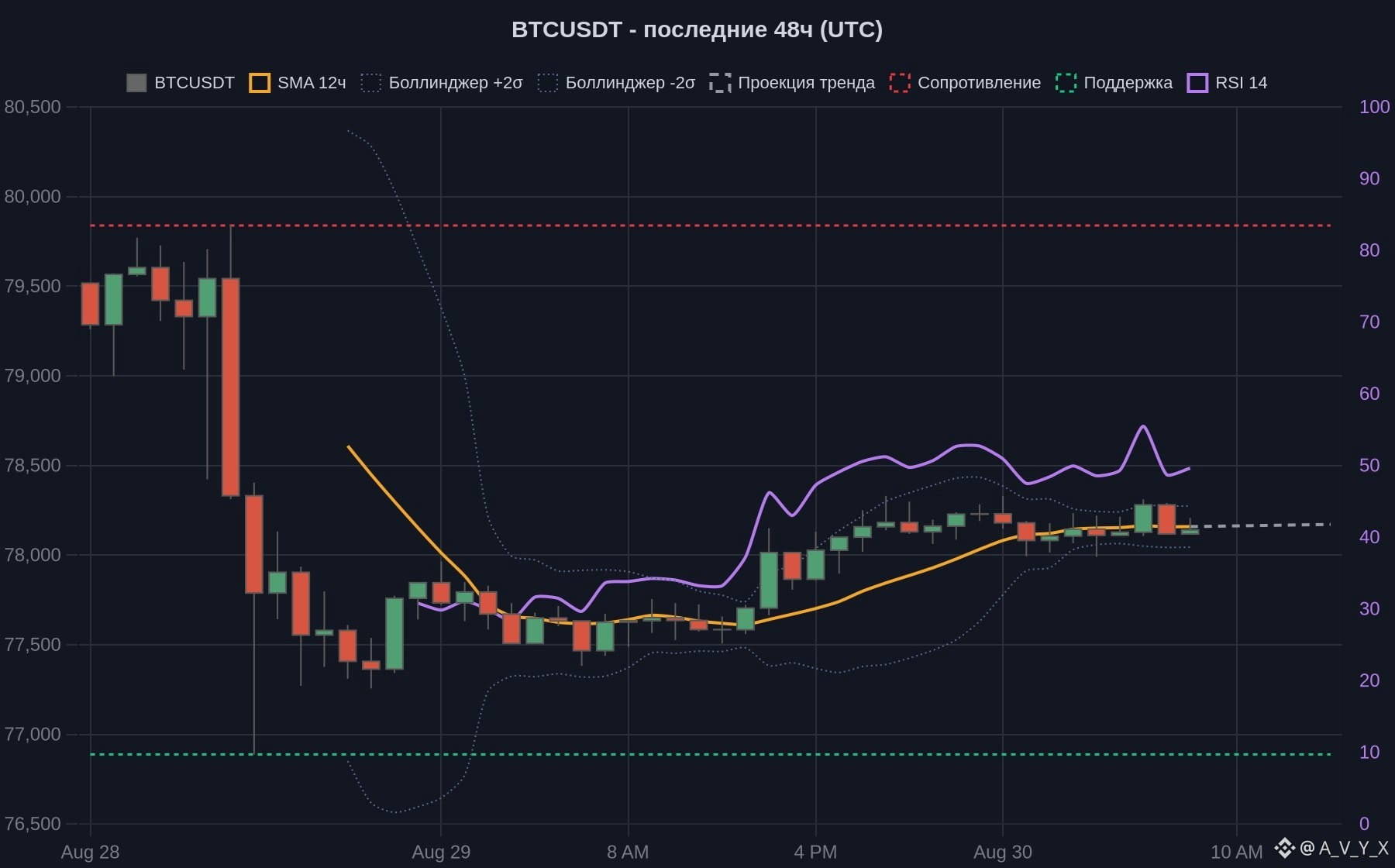Select the RSI axis value 50
Screen dimensions: 1395x868
click(x=1369, y=466)
